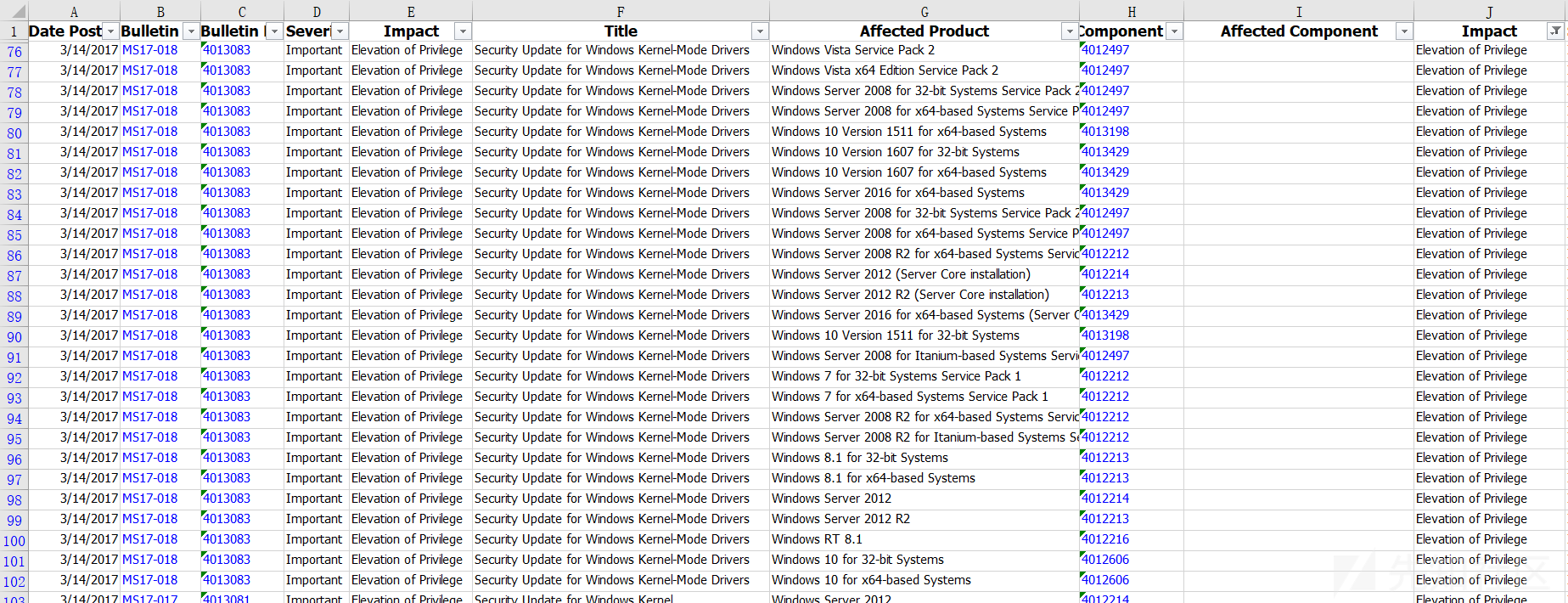
Task: Open the Date Posted filter dropdown
Action: pyautogui.click(x=110, y=31)
